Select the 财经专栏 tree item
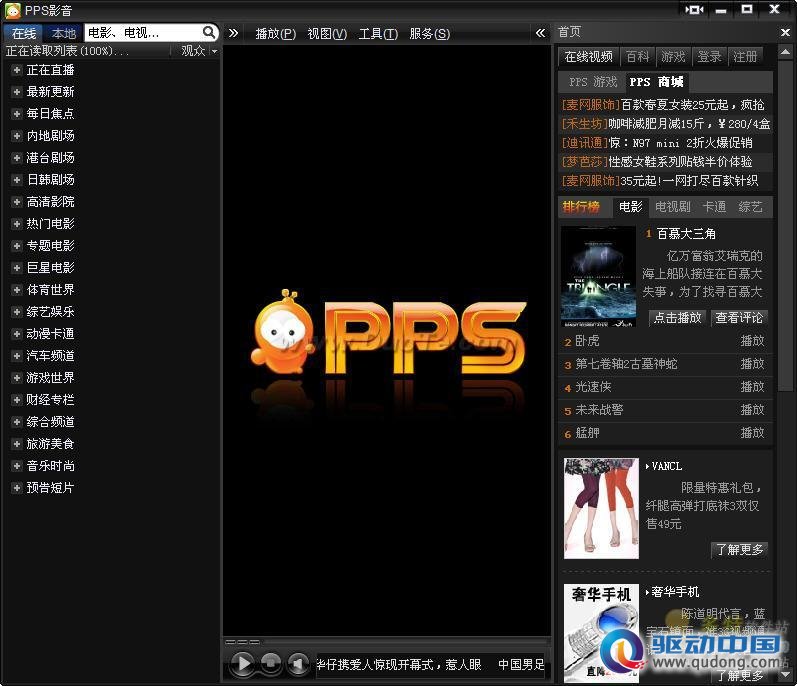This screenshot has width=797, height=686. [x=50, y=400]
